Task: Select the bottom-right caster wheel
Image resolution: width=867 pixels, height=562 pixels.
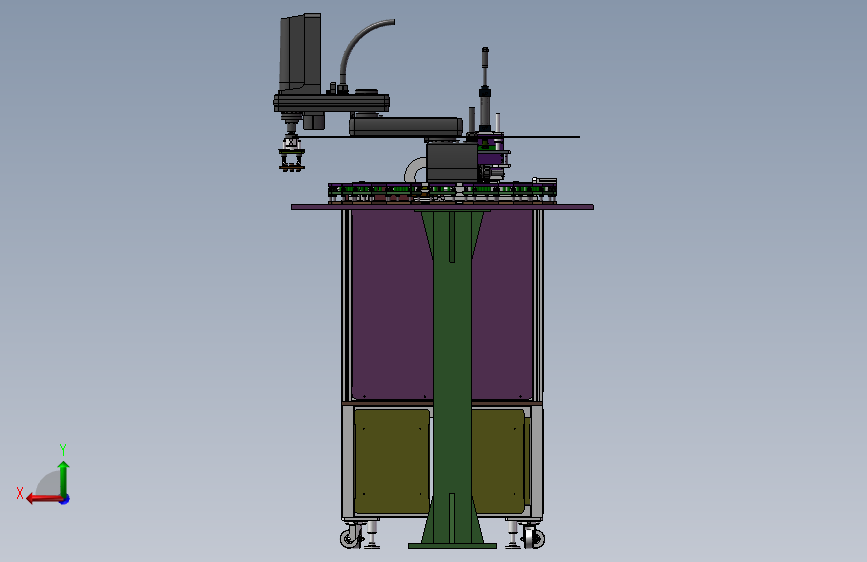Action: click(535, 537)
